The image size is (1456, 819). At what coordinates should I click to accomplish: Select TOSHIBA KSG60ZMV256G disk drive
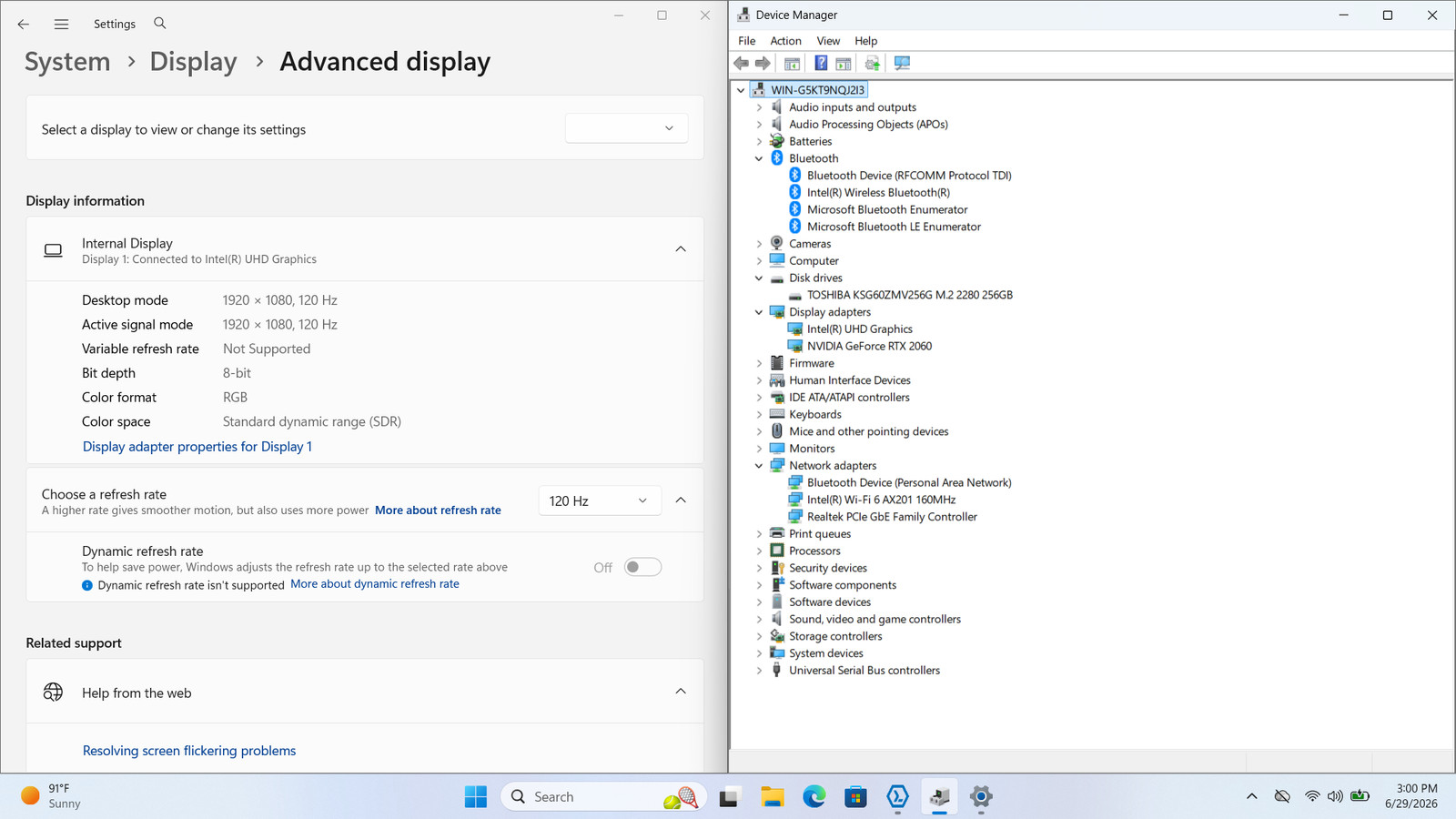pyautogui.click(x=909, y=295)
